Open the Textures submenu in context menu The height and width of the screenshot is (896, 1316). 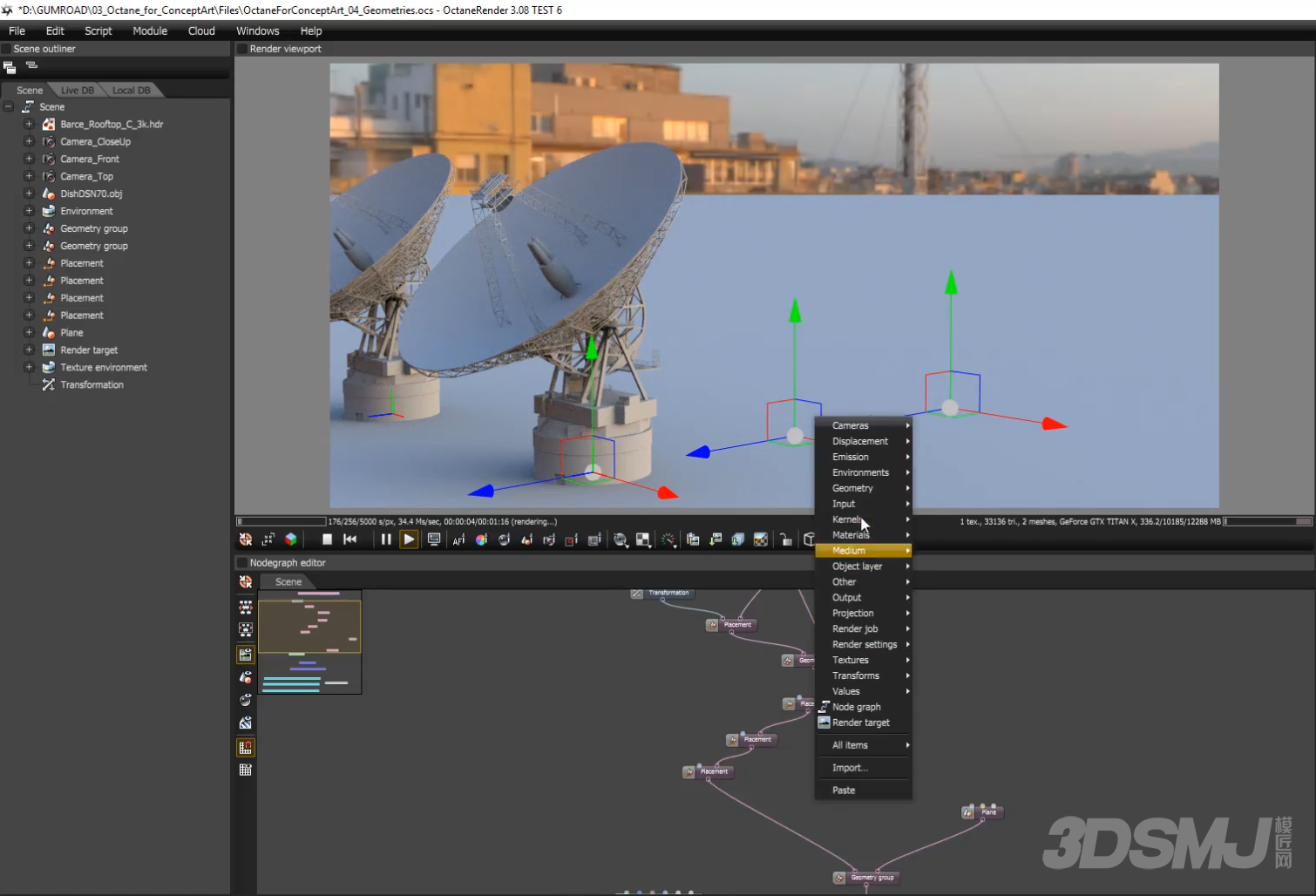863,660
